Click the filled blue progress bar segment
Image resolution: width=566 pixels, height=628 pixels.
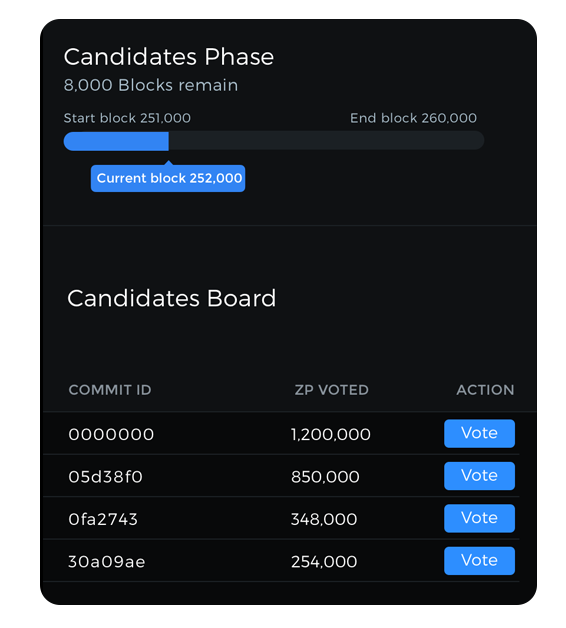click(x=116, y=141)
